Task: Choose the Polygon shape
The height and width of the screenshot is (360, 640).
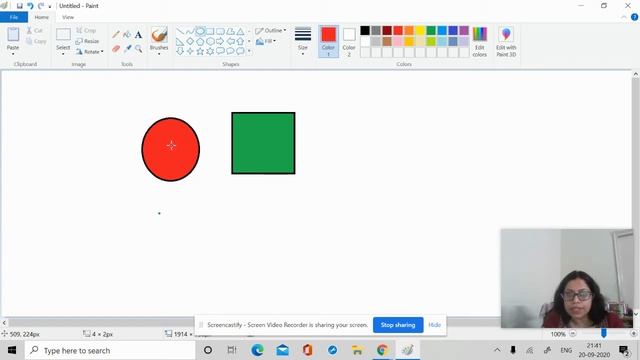Action: coord(231,31)
